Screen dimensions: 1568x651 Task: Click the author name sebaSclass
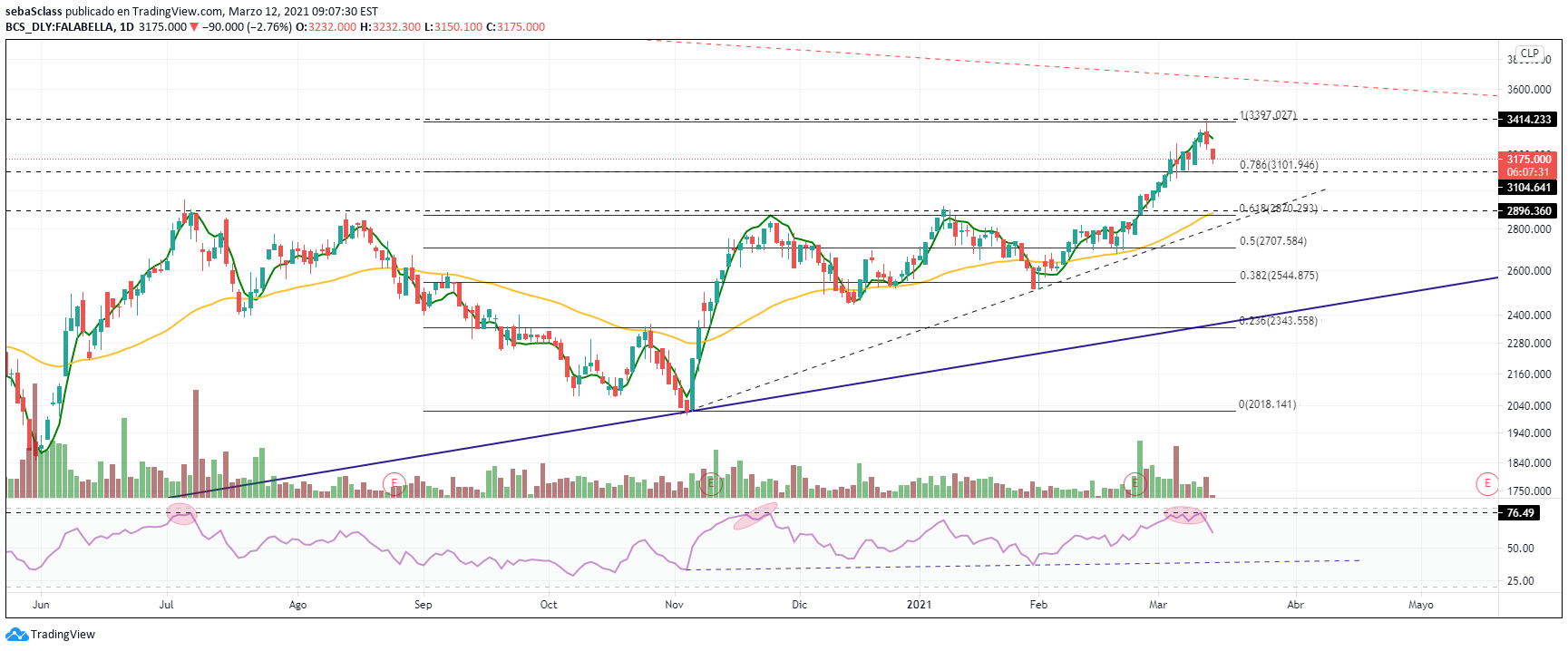[34, 12]
